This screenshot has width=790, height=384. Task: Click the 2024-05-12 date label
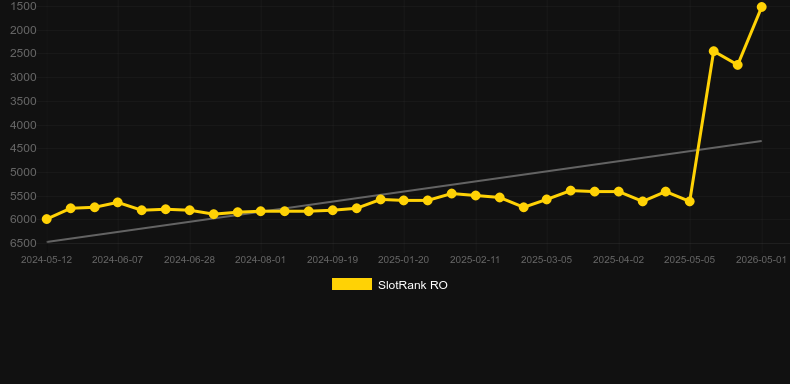pos(46,260)
